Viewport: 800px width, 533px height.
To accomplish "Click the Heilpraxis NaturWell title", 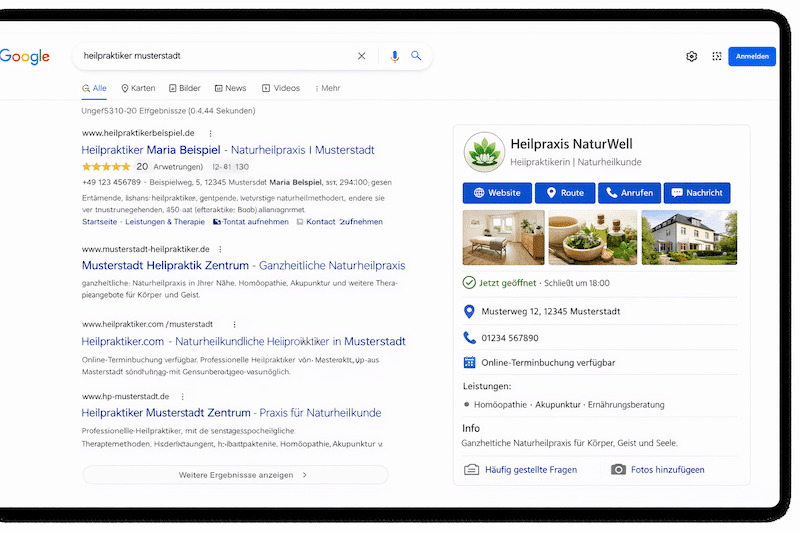I will coord(571,144).
